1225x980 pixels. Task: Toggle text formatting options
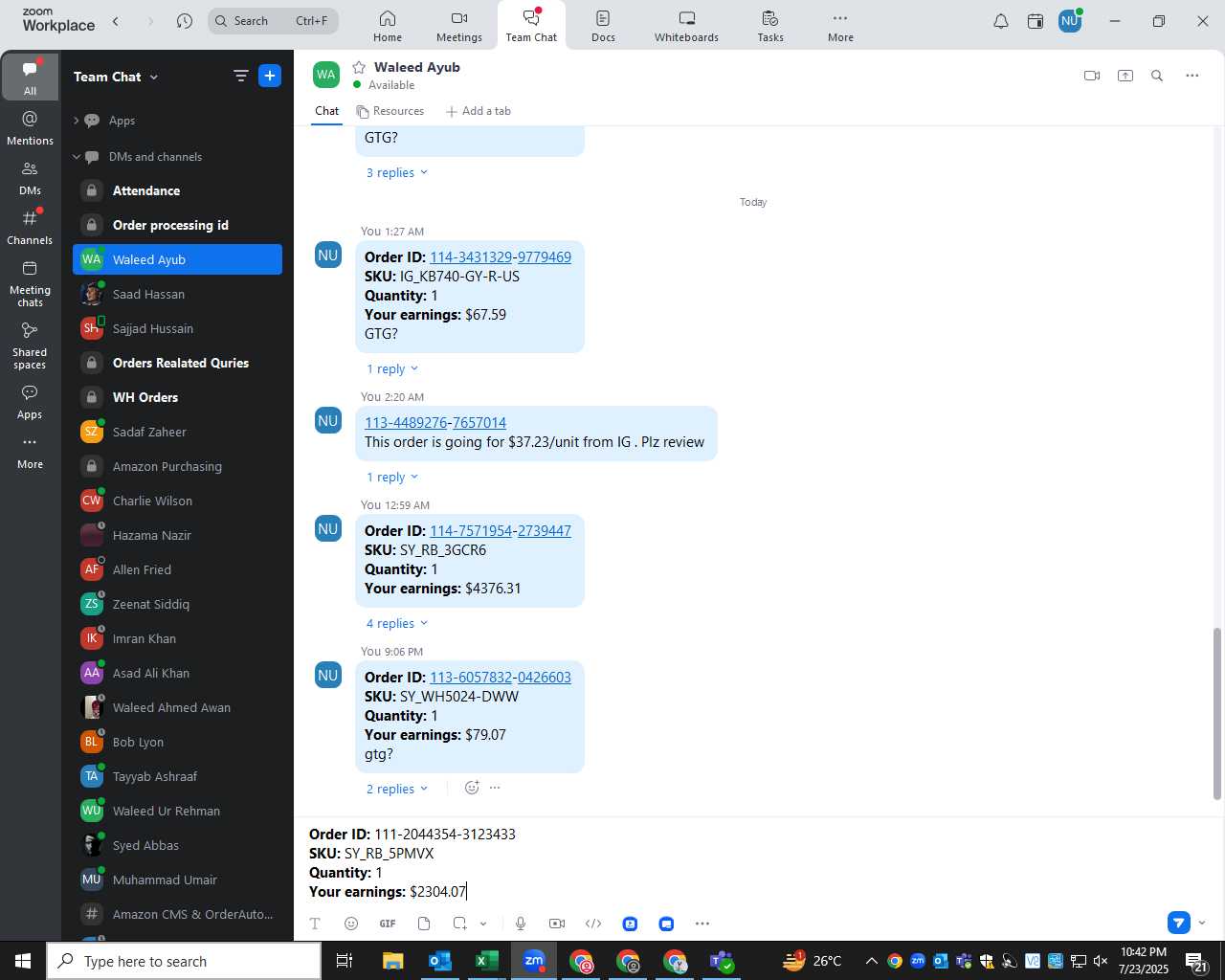pyautogui.click(x=315, y=924)
